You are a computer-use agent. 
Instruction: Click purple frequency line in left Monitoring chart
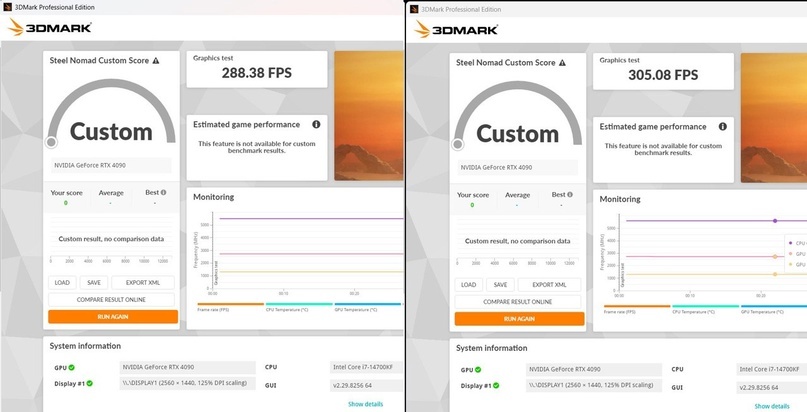click(x=311, y=219)
